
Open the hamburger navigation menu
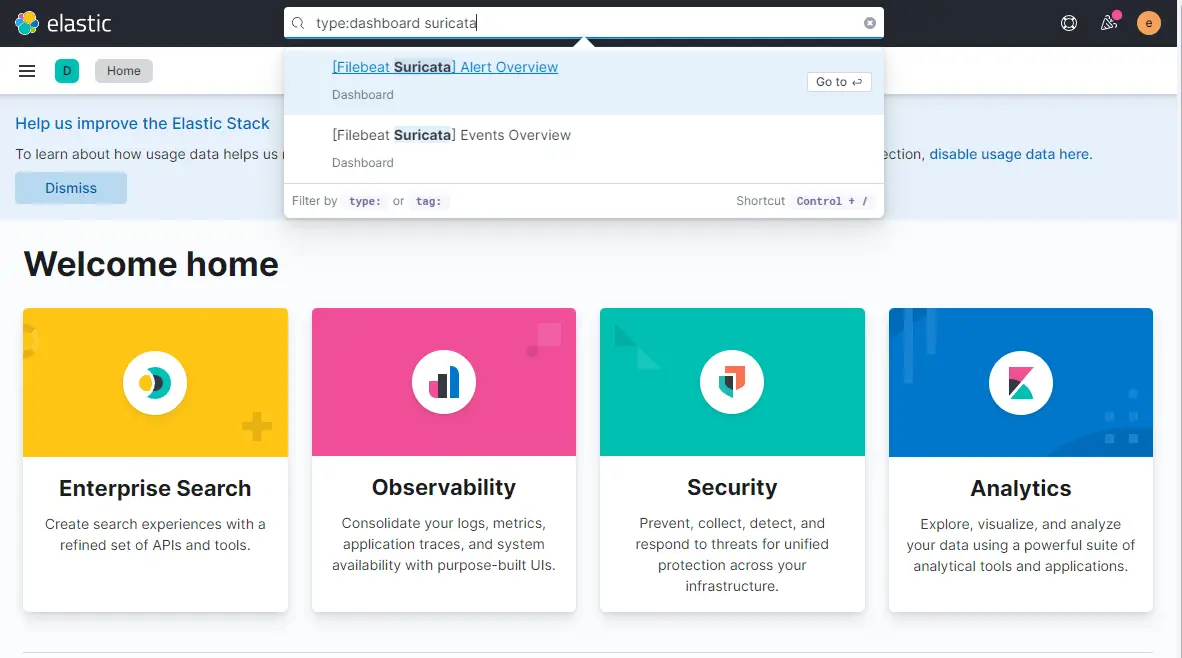pyautogui.click(x=26, y=70)
